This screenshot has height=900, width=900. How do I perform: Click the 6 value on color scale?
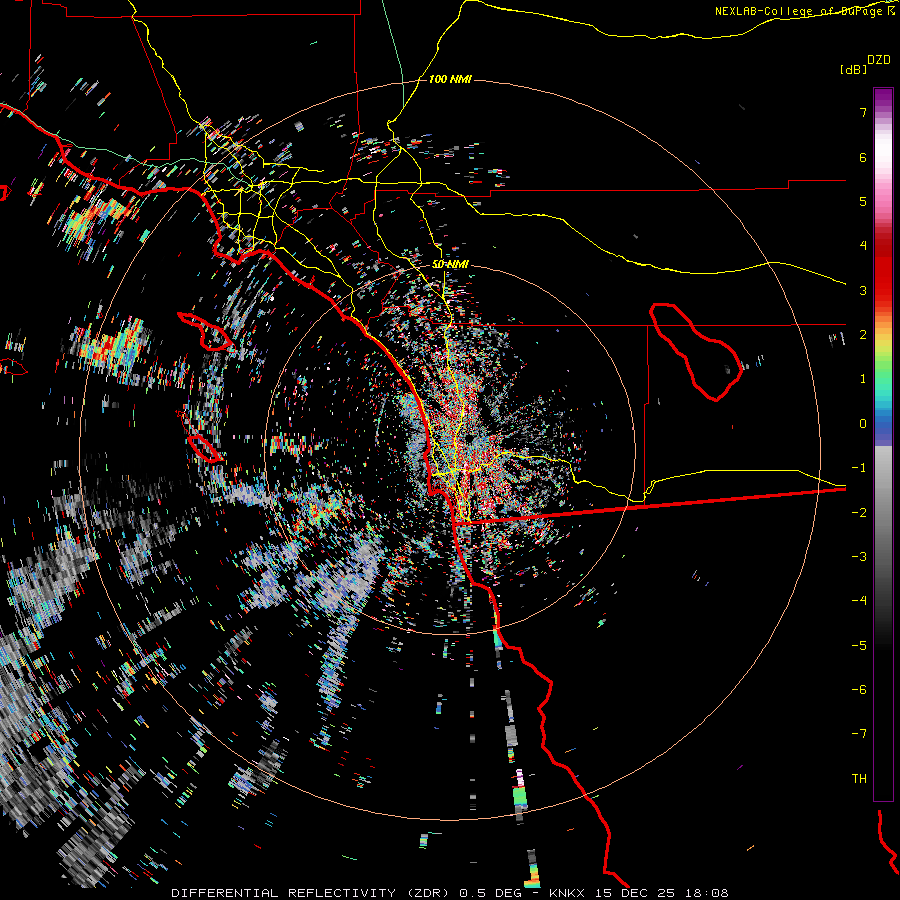pos(863,157)
